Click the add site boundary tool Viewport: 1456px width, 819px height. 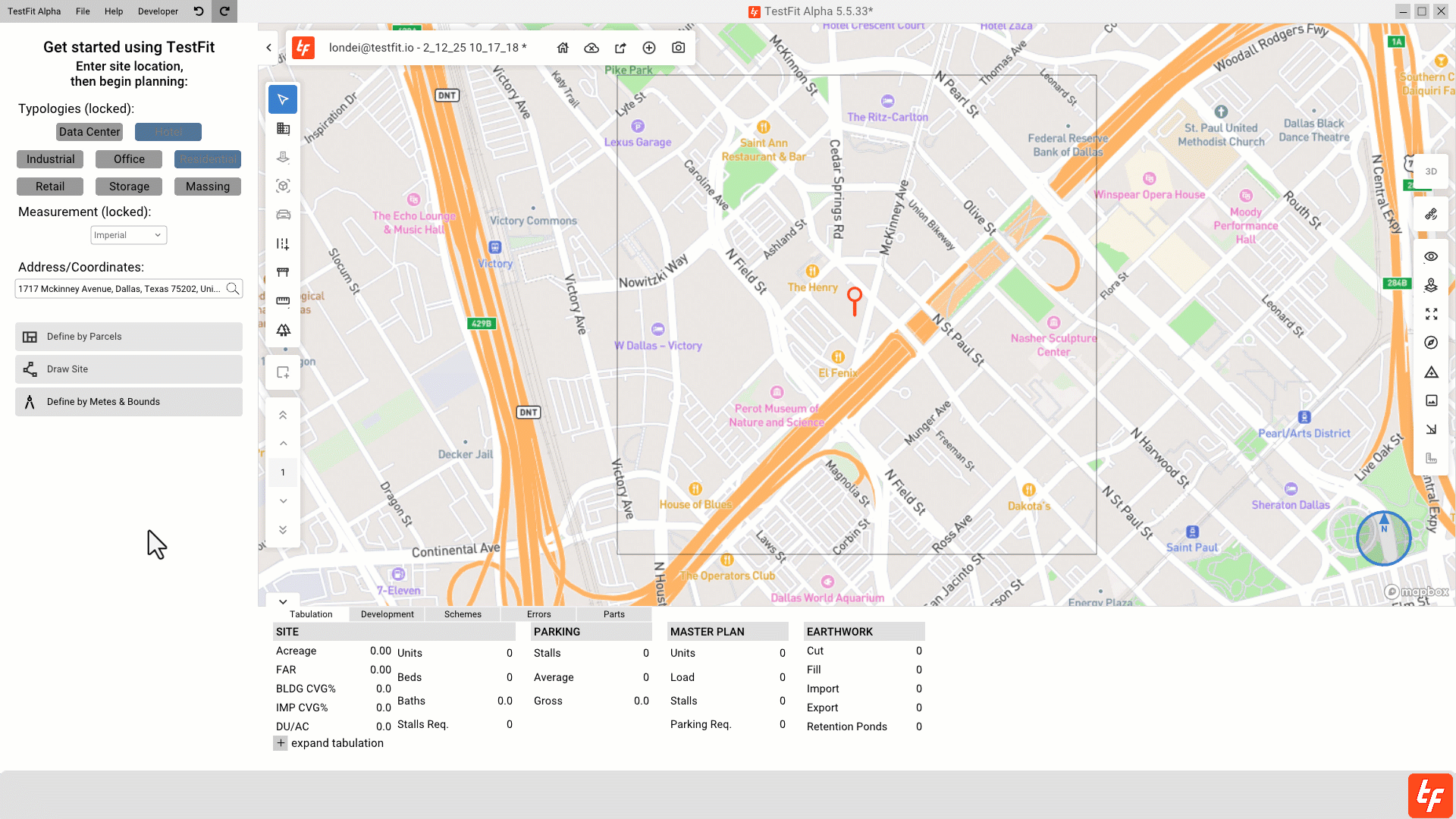click(x=283, y=372)
